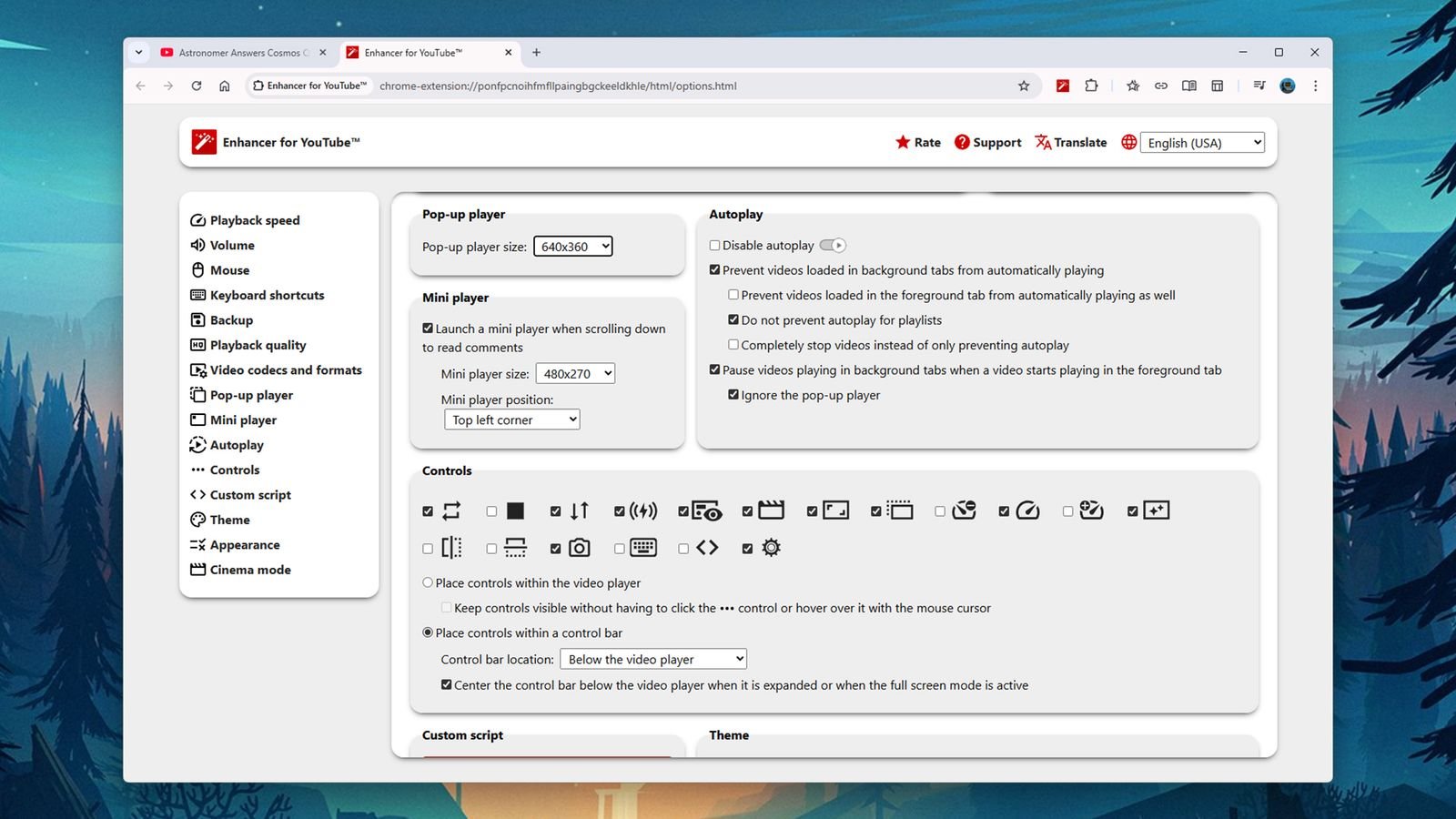Click the loop icon in Controls
1456x819 pixels.
(451, 511)
